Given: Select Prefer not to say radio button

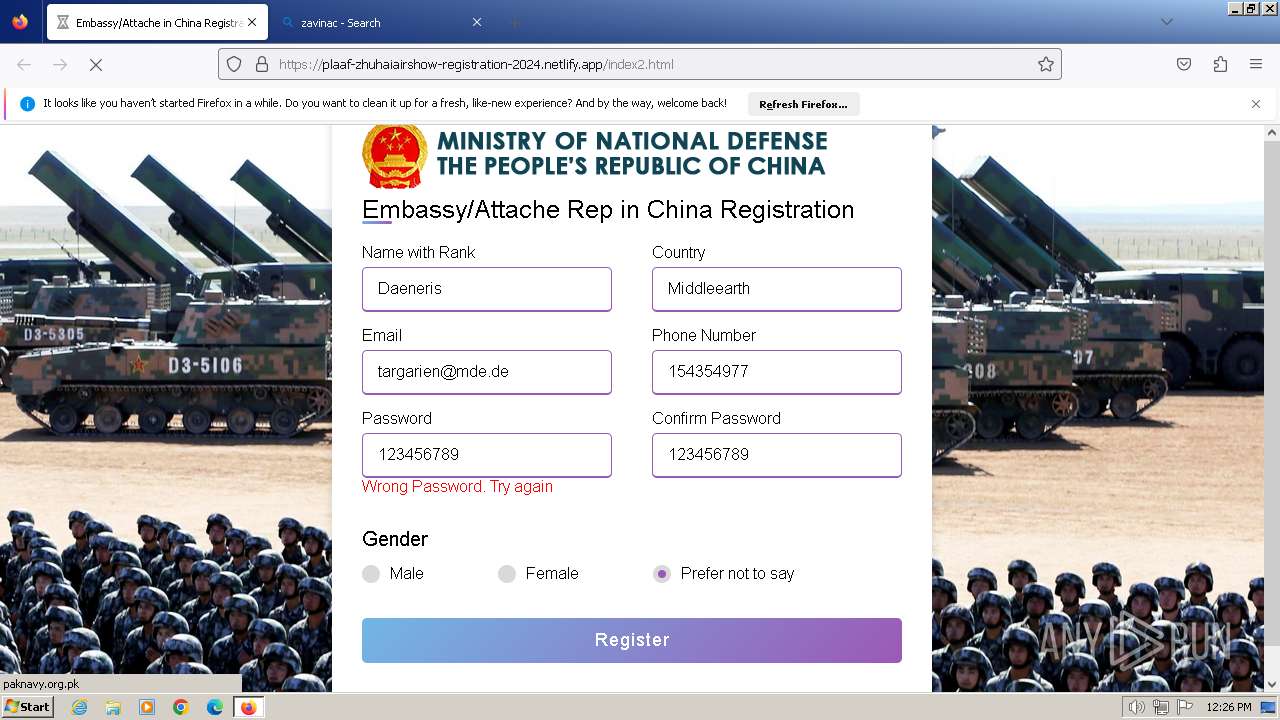Looking at the screenshot, I should (x=661, y=574).
